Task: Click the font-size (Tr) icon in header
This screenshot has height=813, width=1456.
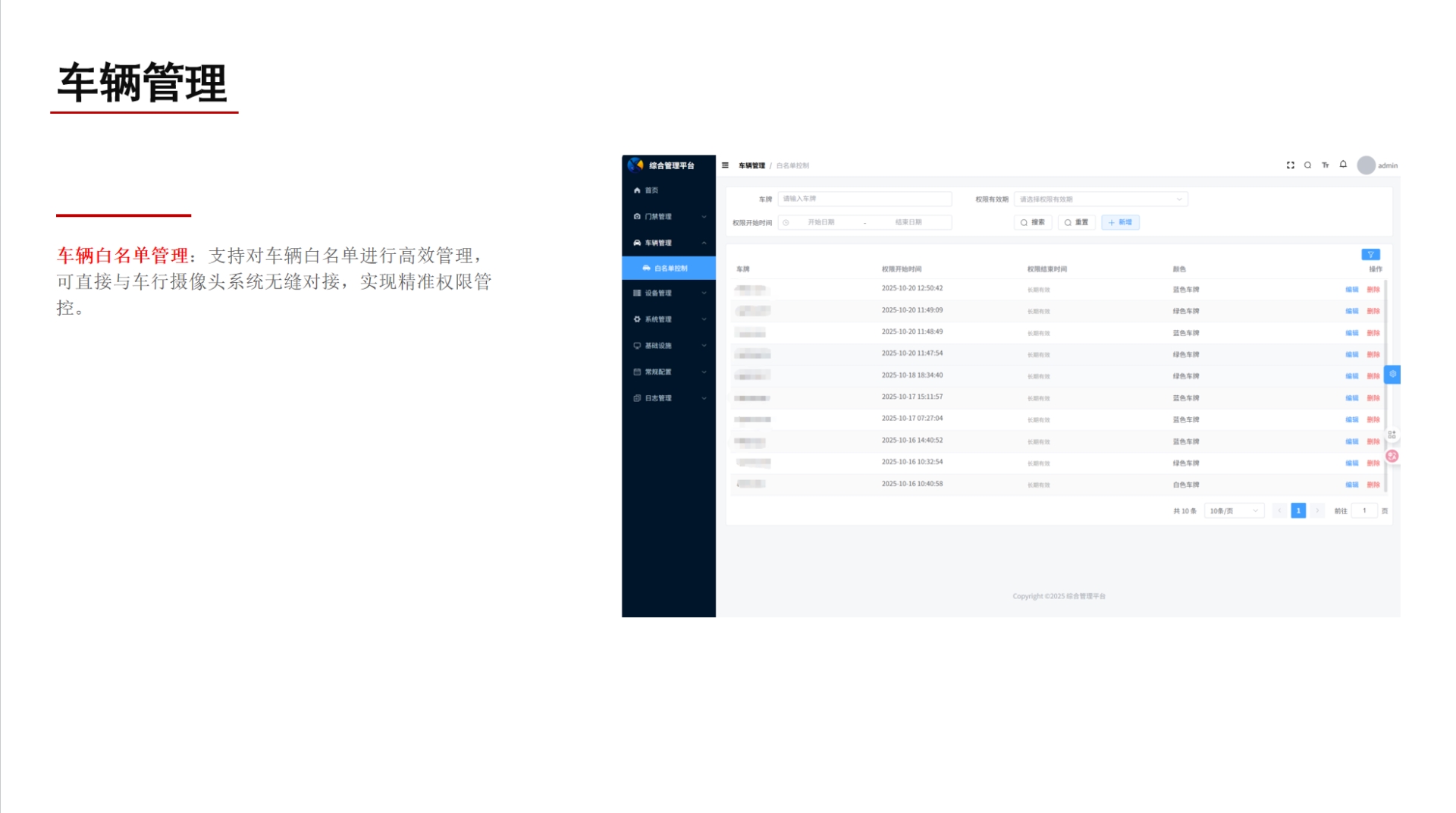Action: (x=1325, y=165)
